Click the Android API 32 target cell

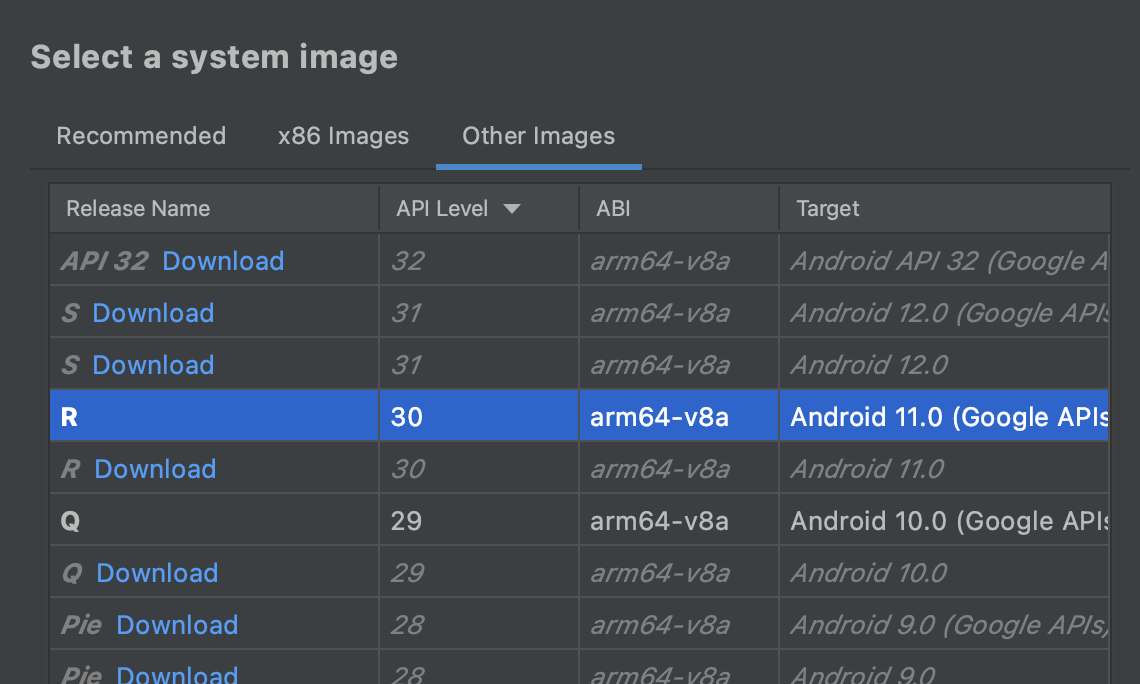coord(945,261)
